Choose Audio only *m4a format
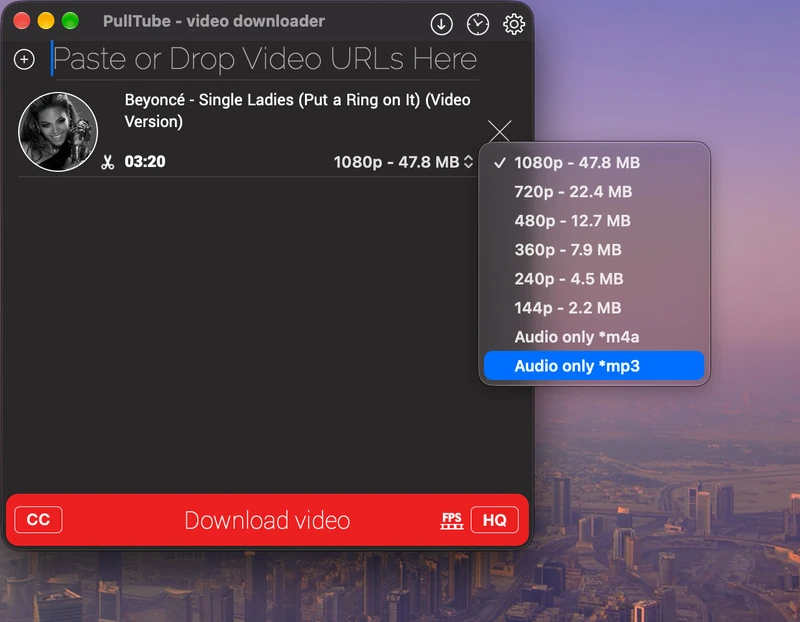800x622 pixels. 594,337
